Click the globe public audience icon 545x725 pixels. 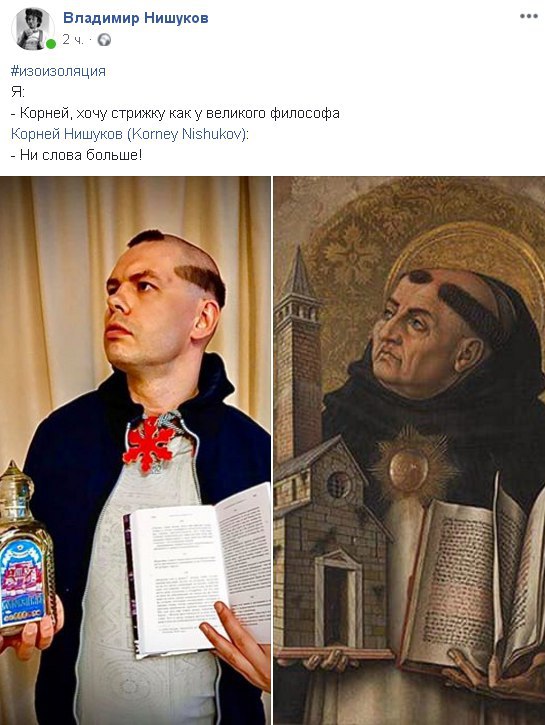104,40
